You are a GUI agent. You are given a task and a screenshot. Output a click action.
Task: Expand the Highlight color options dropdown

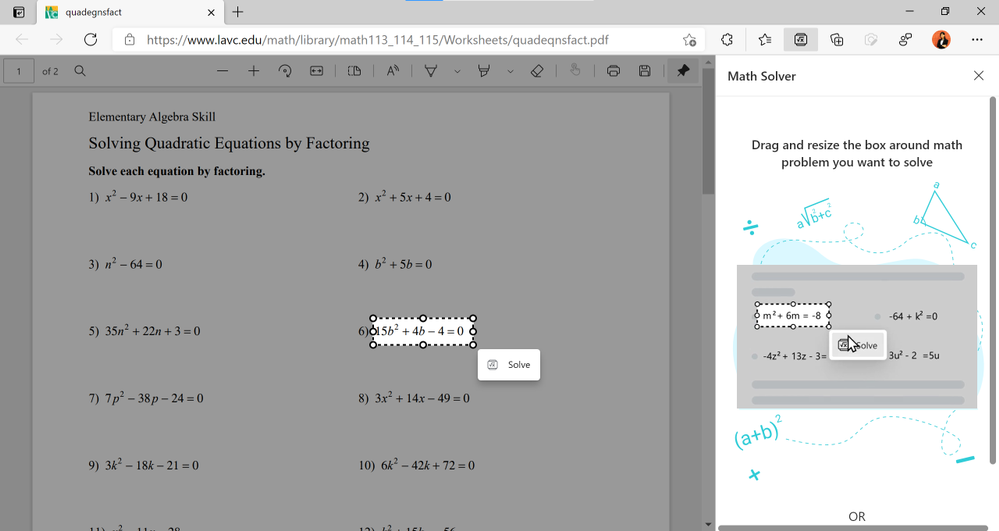coord(510,71)
